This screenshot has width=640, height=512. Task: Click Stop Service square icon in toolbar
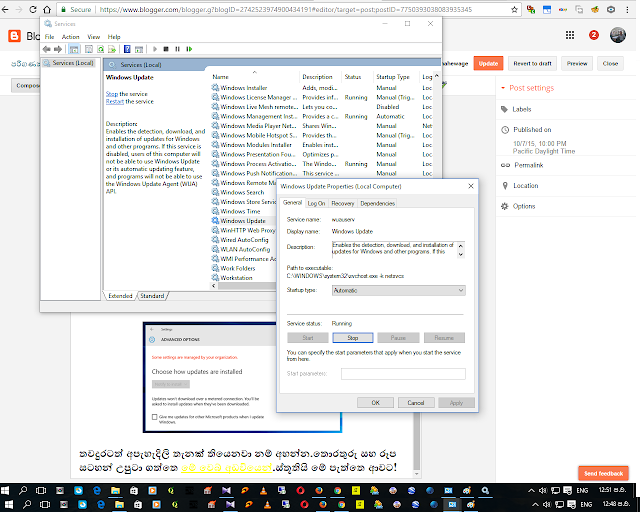click(166, 49)
